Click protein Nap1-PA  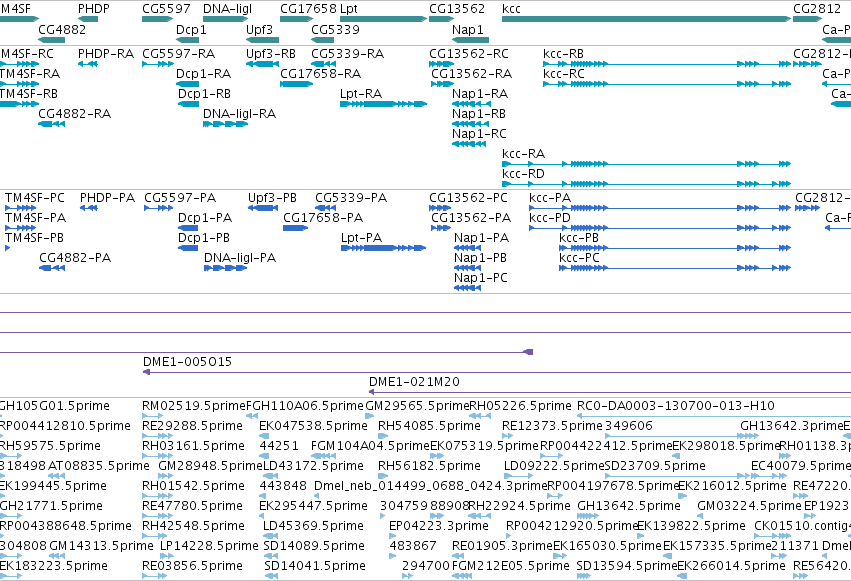(x=467, y=248)
